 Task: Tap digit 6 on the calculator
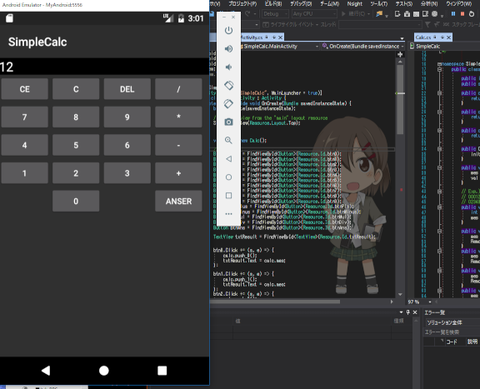click(x=127, y=145)
